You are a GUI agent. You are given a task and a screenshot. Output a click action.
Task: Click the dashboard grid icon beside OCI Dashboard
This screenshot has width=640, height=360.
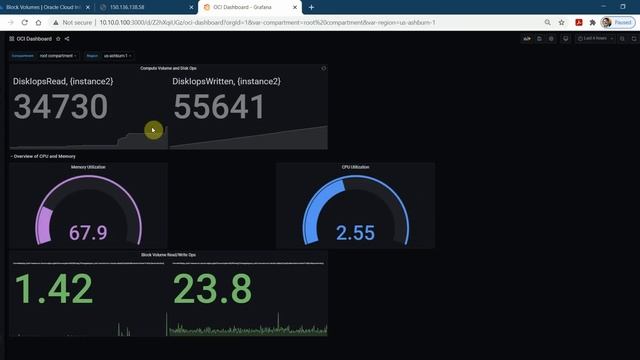pyautogui.click(x=11, y=39)
